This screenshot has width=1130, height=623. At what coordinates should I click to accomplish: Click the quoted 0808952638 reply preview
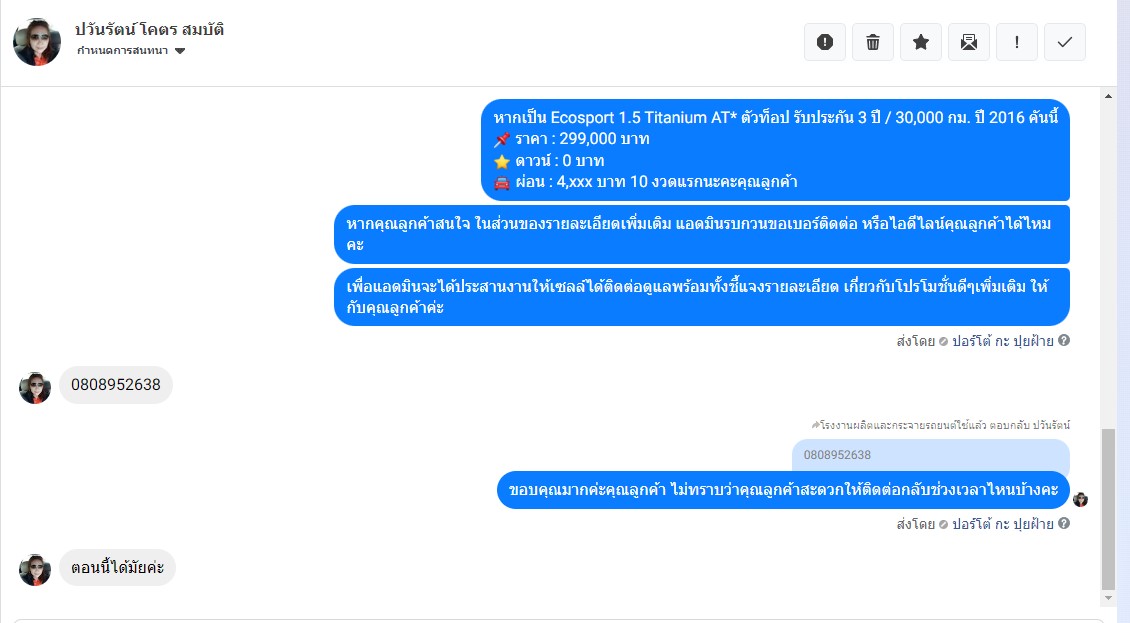[x=930, y=455]
